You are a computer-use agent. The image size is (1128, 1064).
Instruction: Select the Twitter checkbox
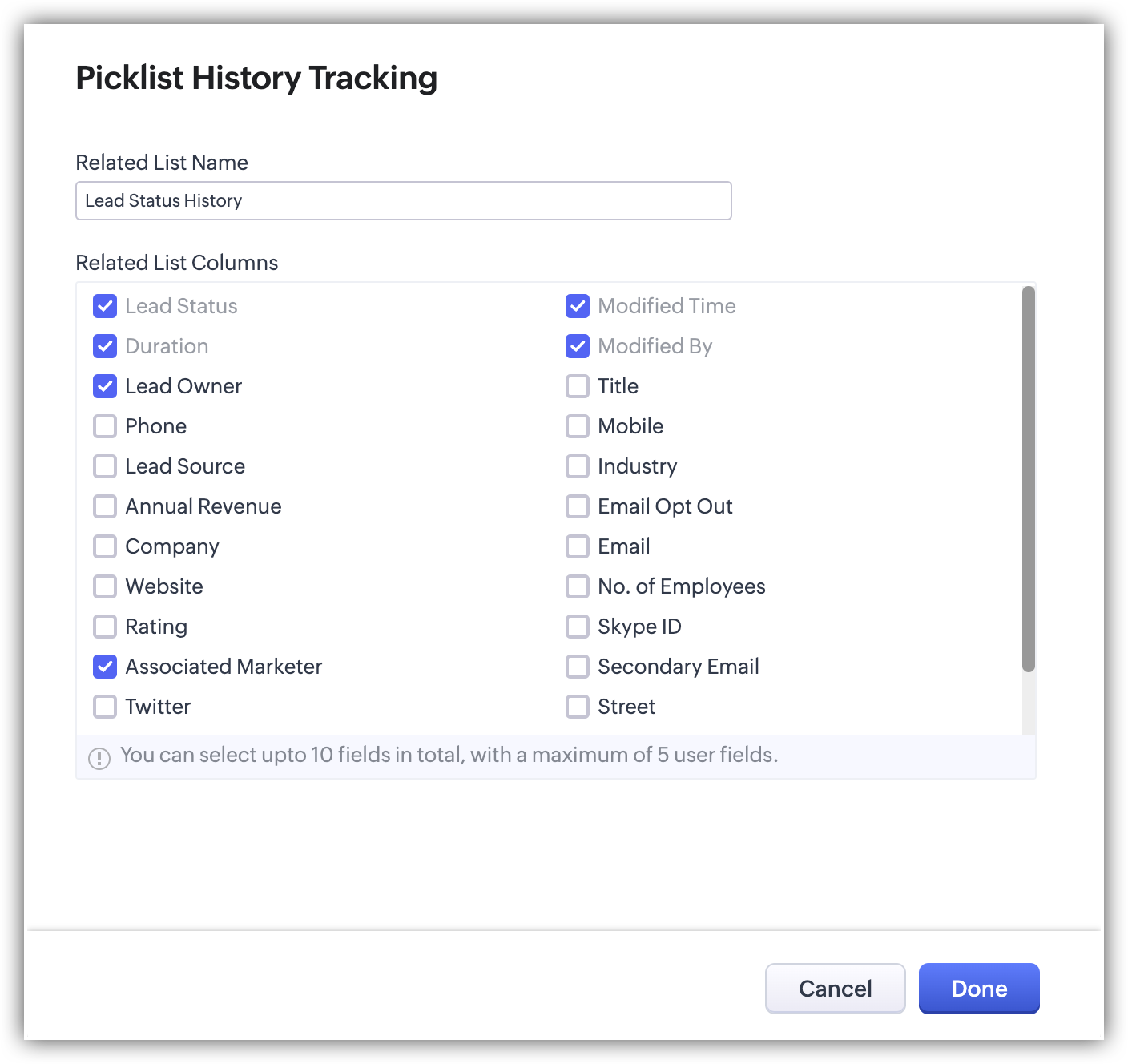105,707
